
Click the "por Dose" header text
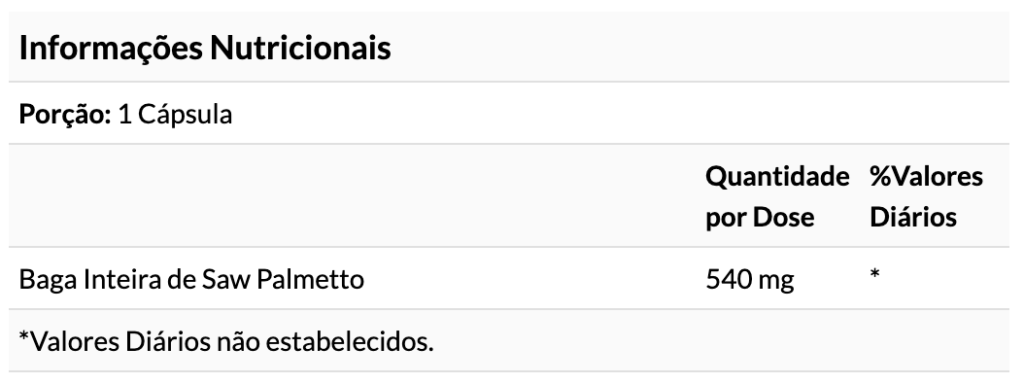coord(760,217)
